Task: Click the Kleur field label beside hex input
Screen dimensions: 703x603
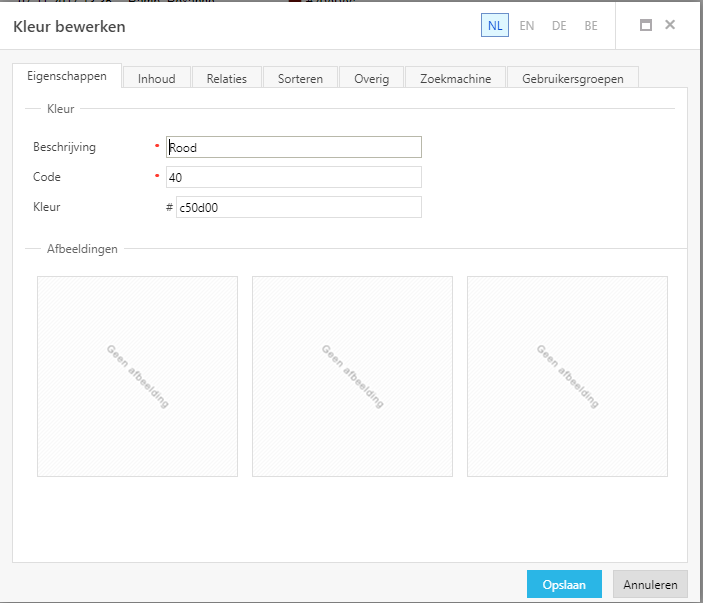Action: (x=47, y=207)
